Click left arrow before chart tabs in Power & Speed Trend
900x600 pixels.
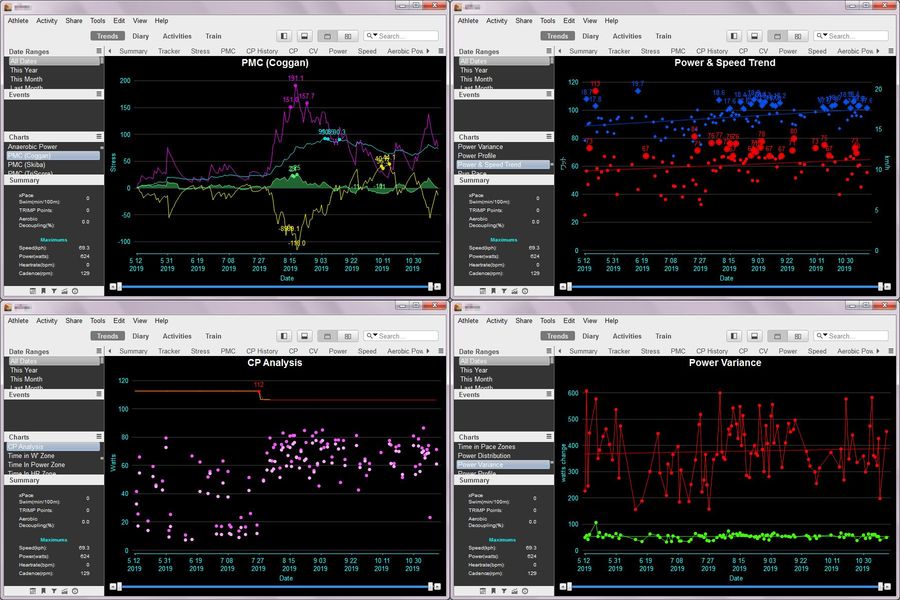tap(560, 51)
